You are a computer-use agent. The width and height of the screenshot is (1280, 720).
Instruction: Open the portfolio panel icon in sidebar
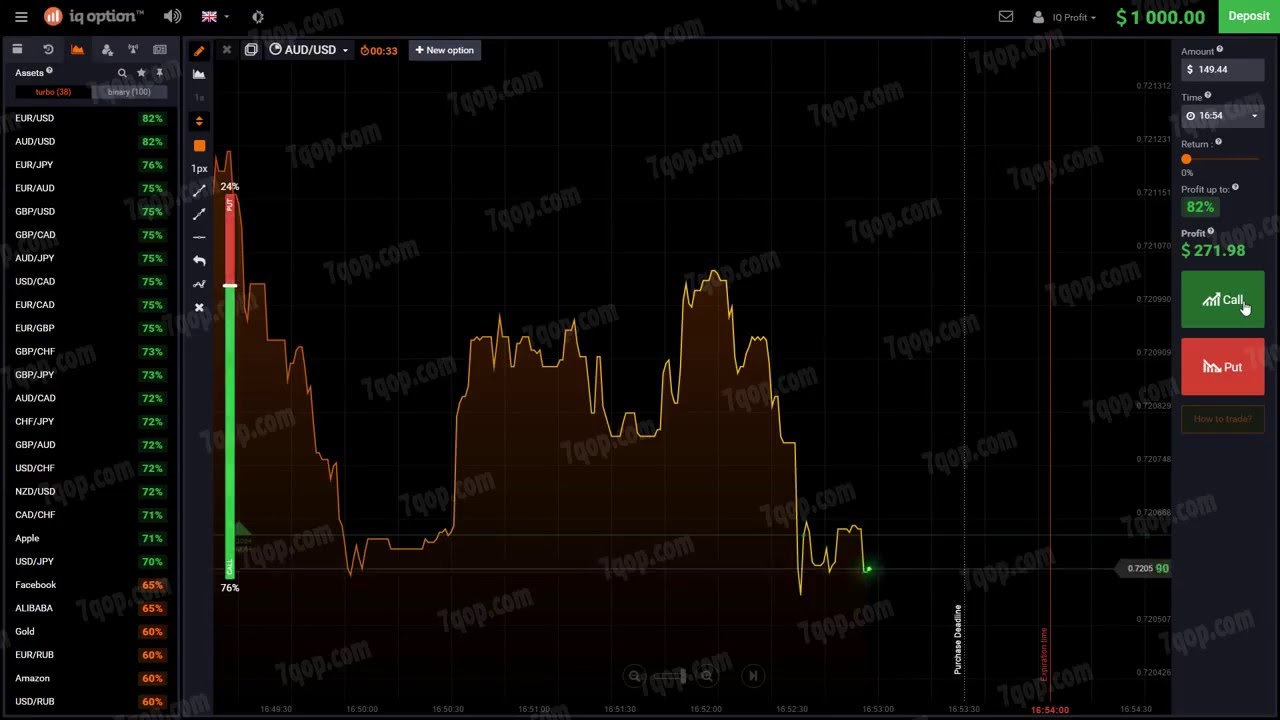[x=17, y=49]
